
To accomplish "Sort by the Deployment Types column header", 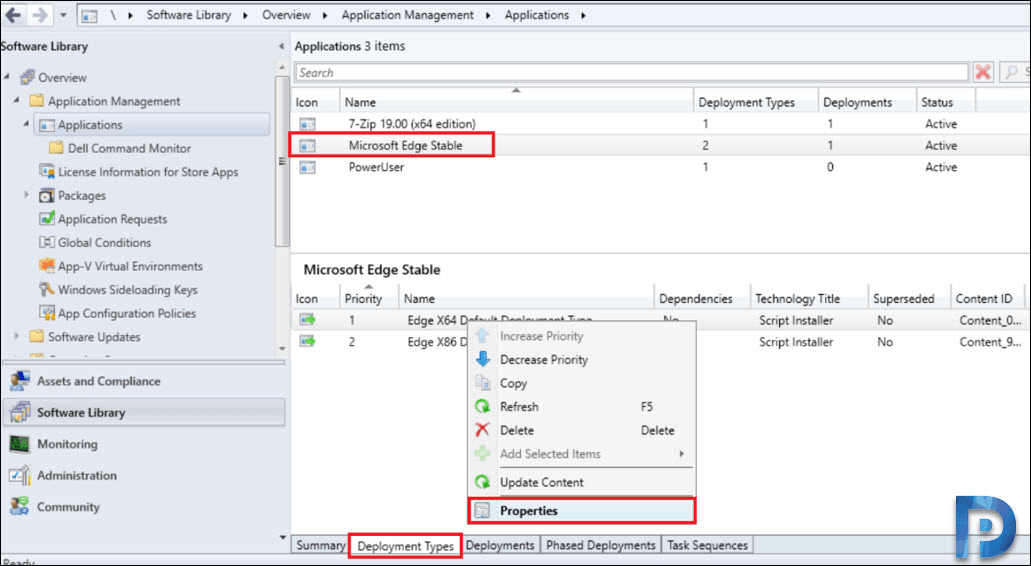I will [755, 102].
